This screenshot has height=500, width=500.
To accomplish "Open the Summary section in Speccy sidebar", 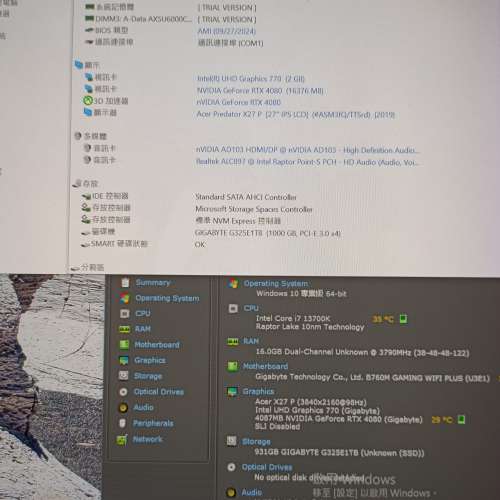I will 153,283.
